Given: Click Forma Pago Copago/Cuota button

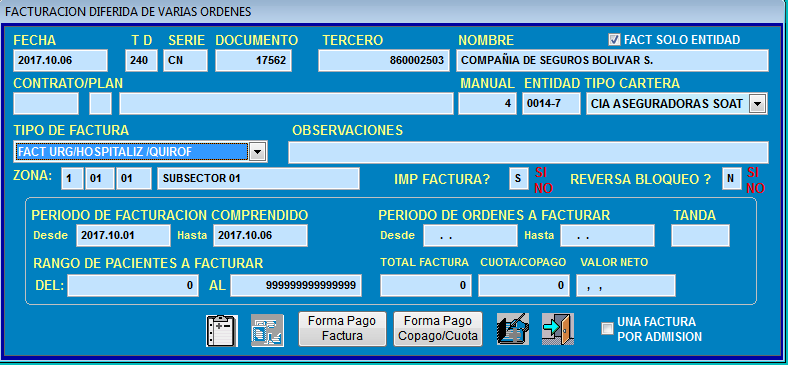Looking at the screenshot, I should pyautogui.click(x=438, y=329).
